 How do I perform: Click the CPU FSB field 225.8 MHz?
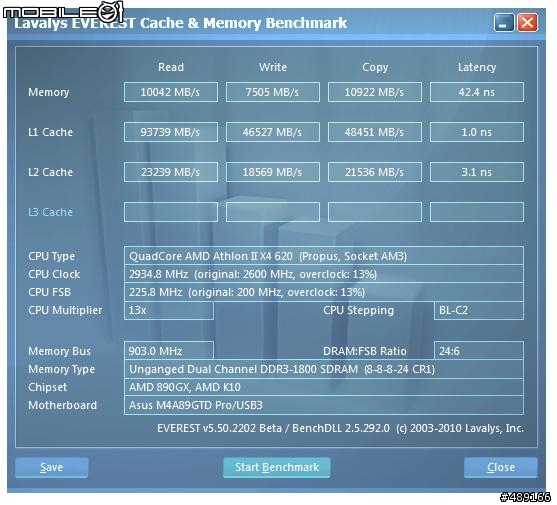[x=324, y=292]
